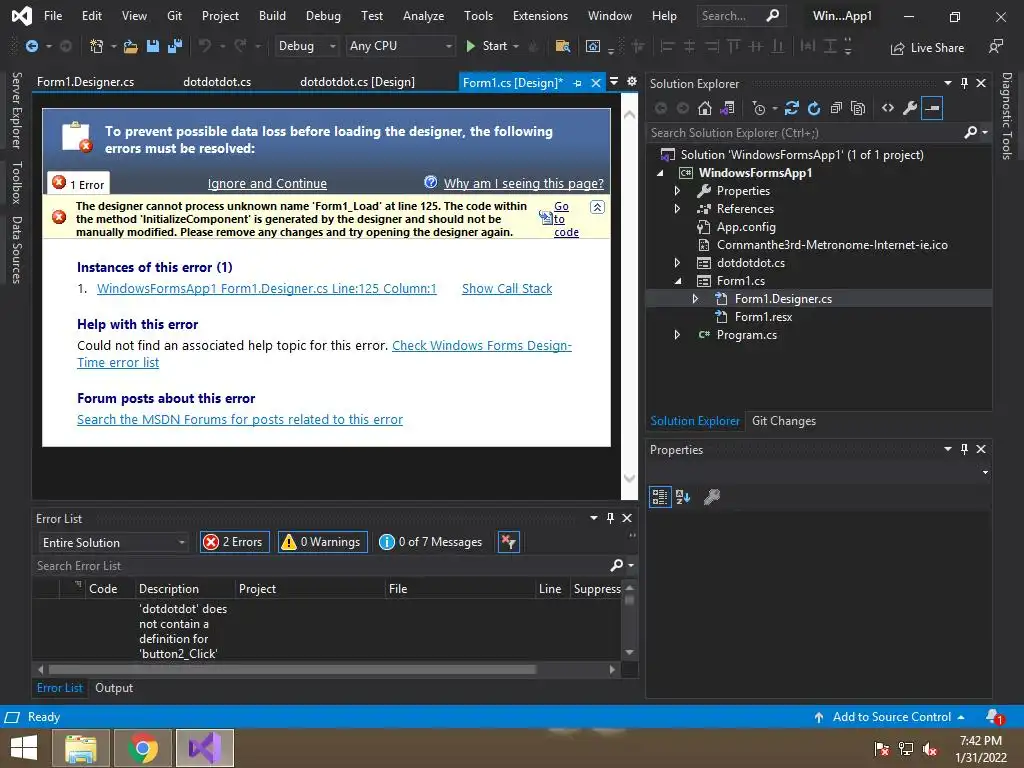Viewport: 1024px width, 768px height.
Task: Open the document tab list dropdown arrow
Action: [614, 82]
